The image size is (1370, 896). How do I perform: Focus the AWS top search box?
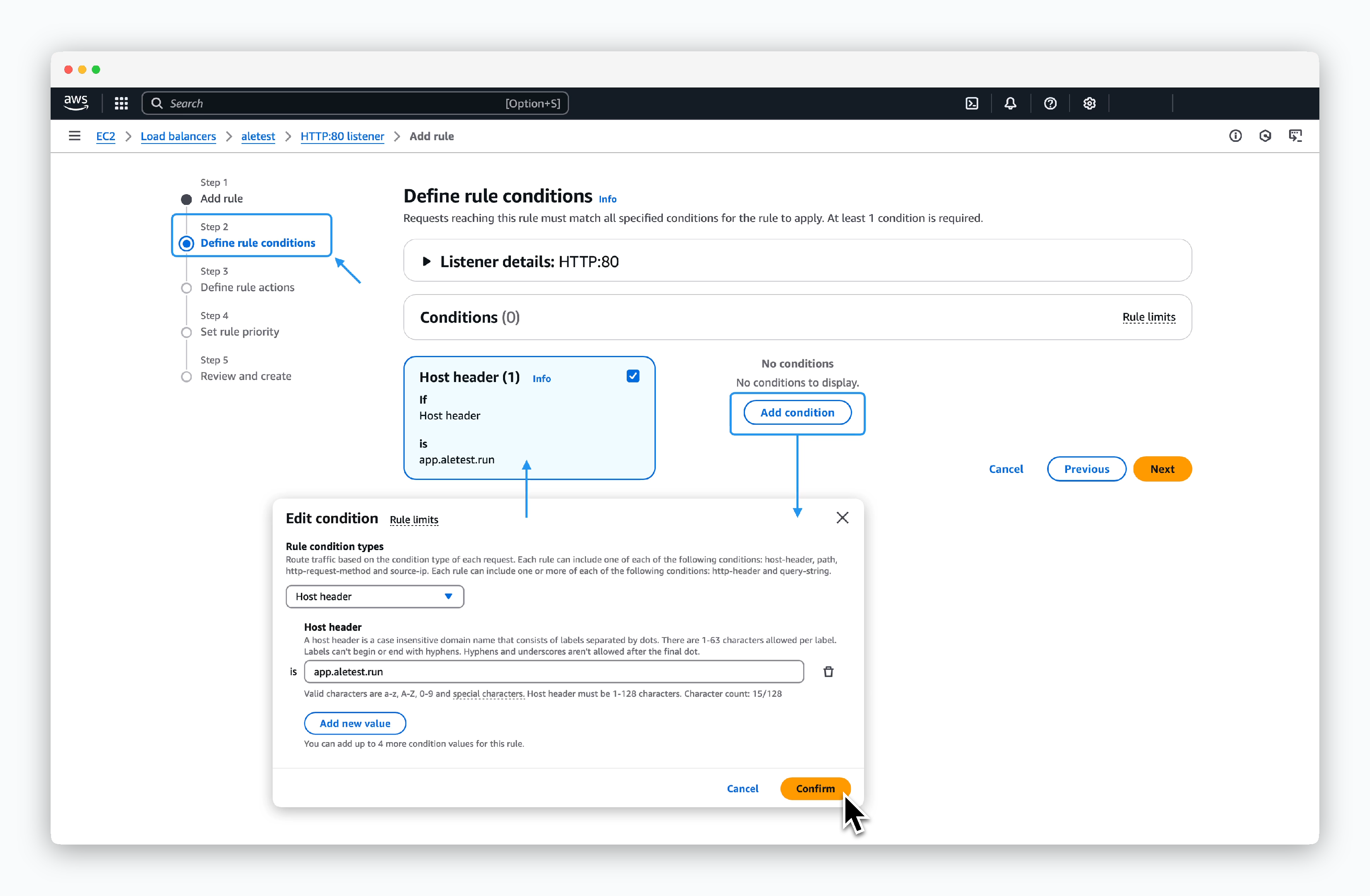tap(355, 104)
